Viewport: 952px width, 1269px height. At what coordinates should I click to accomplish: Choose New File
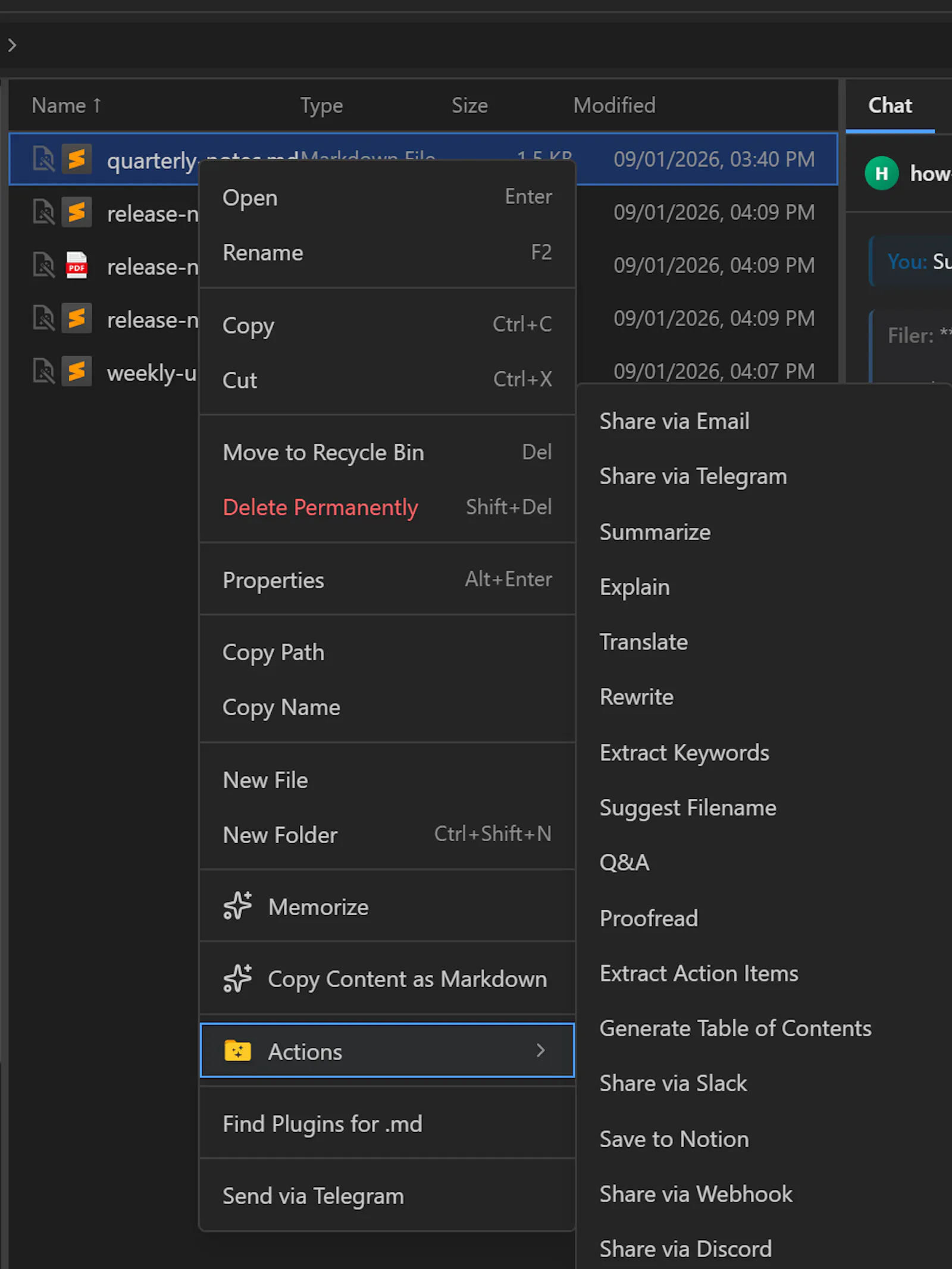click(387, 780)
